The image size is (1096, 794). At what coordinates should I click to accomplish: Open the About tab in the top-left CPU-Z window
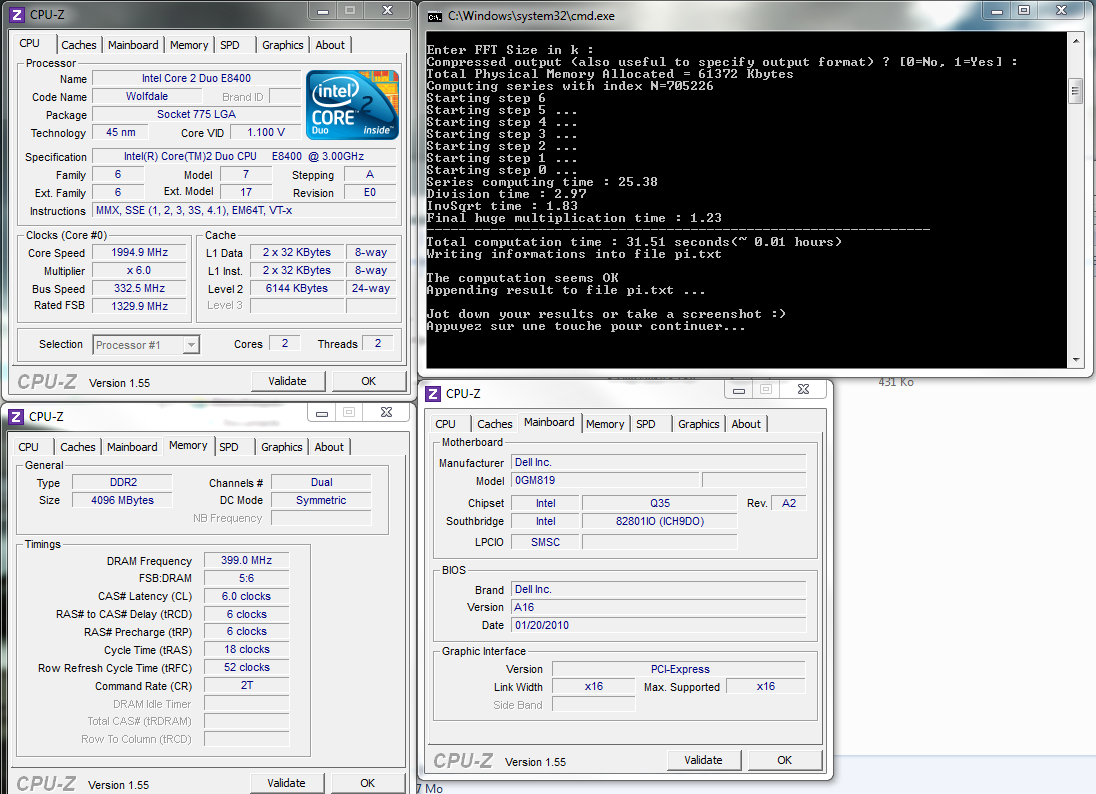(x=330, y=45)
